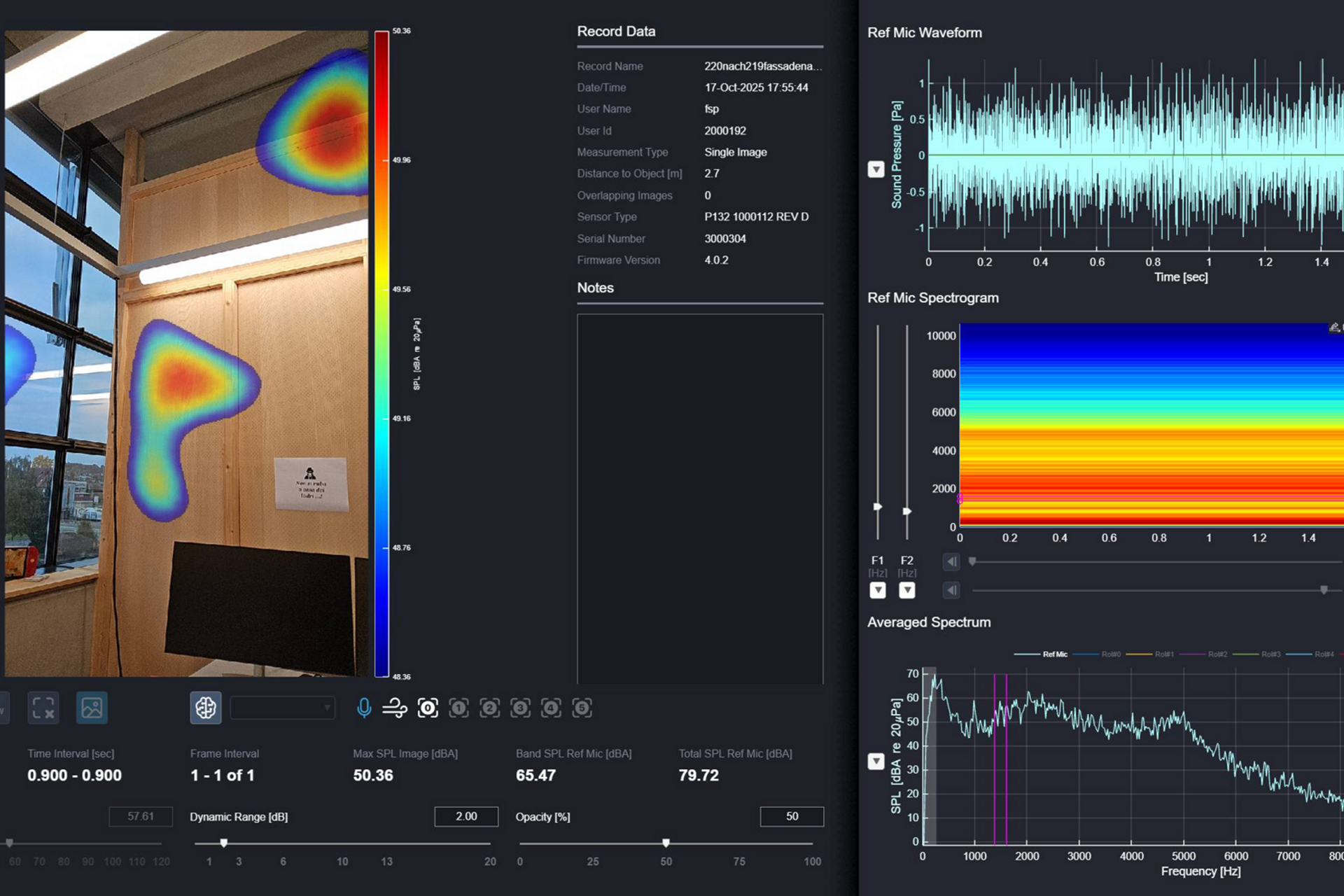Toggle Ref Mic trace in spectrum legend
1344x896 pixels.
[x=1054, y=654]
